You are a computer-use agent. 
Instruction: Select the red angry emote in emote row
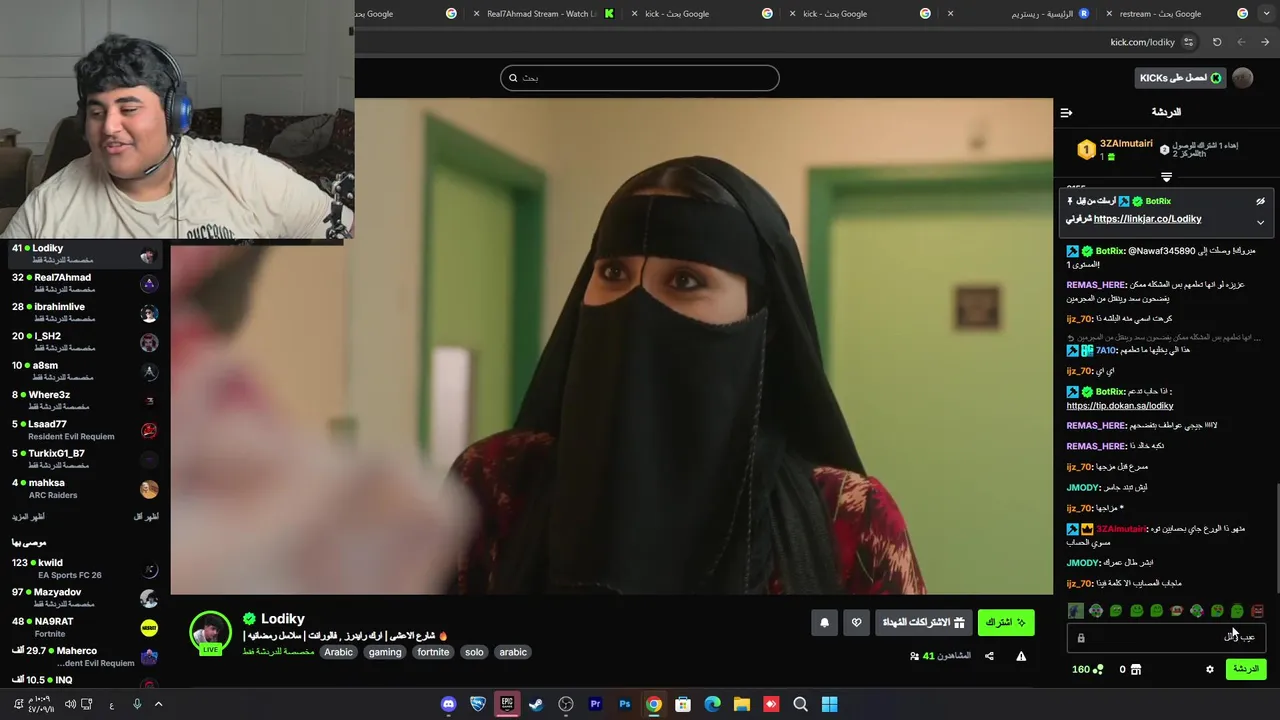1257,611
